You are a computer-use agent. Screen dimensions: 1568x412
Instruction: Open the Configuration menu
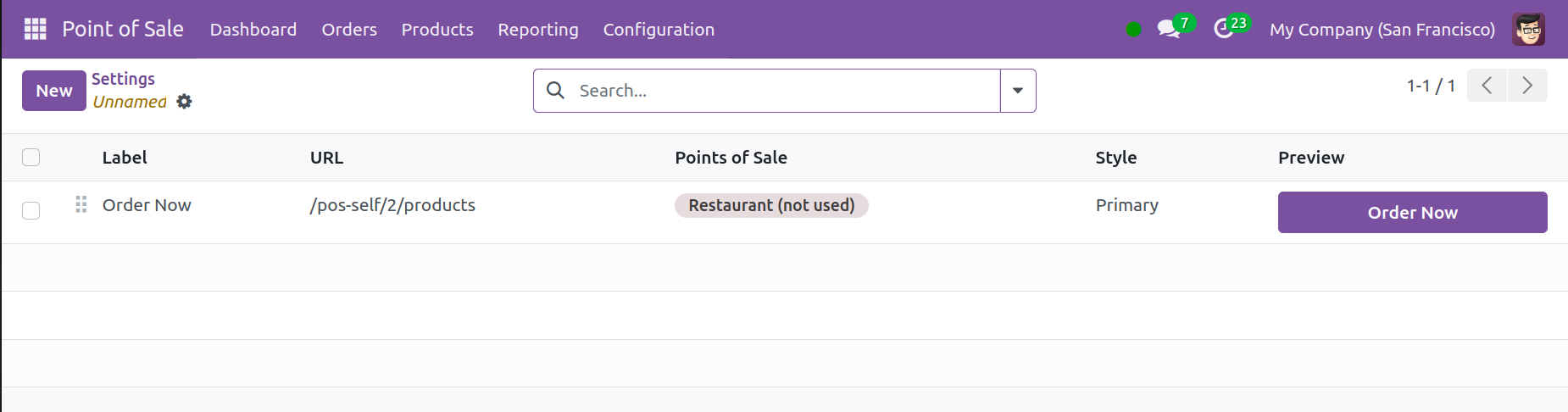click(659, 30)
